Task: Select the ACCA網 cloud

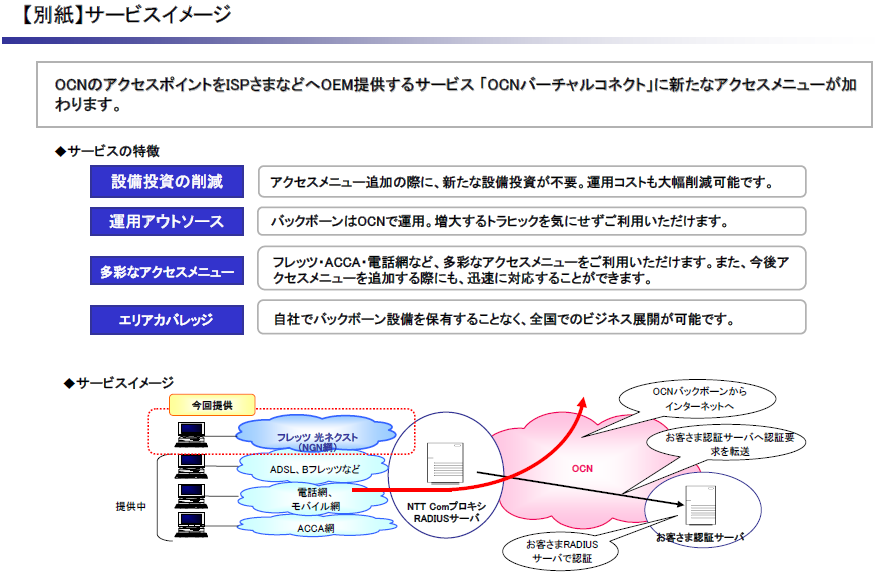Action: (x=316, y=527)
